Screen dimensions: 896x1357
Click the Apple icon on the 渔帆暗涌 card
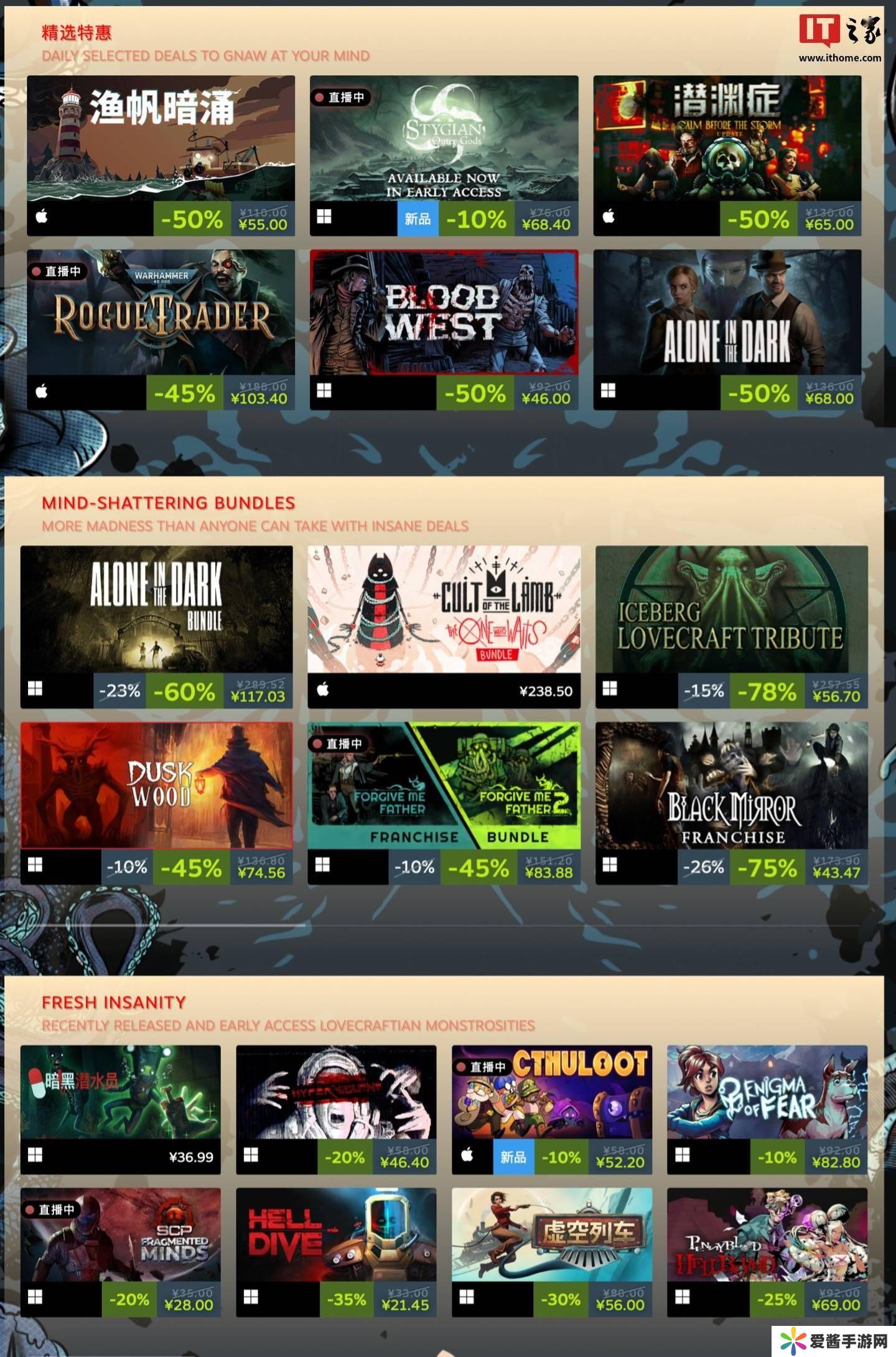click(x=42, y=217)
